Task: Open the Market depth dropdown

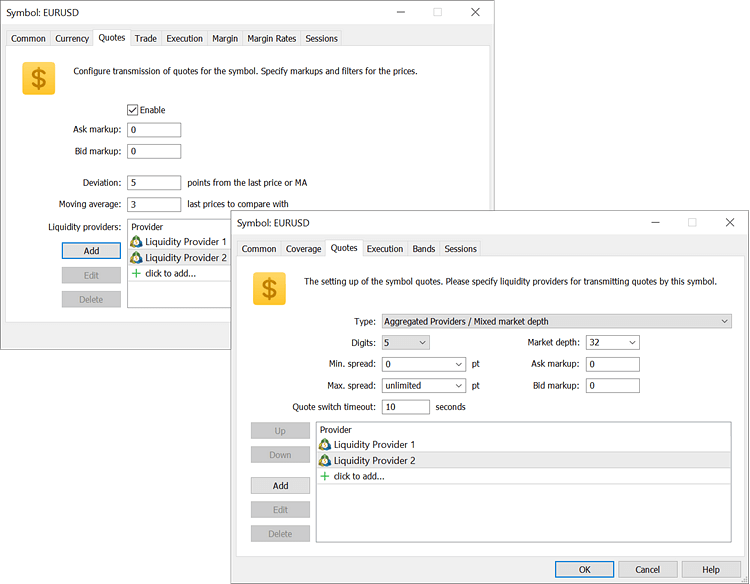Action: pyautogui.click(x=613, y=343)
